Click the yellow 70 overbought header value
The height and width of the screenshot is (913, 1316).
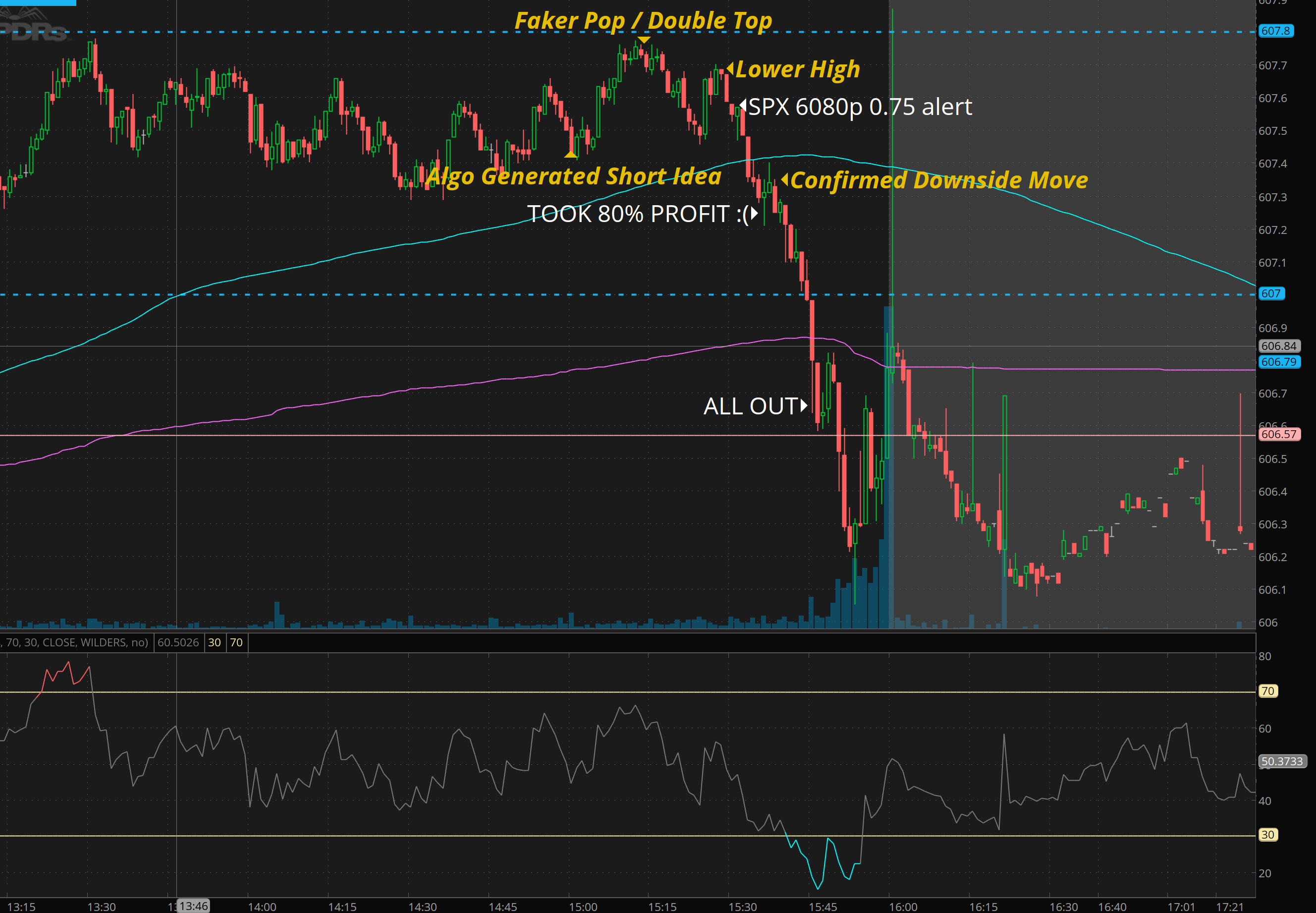click(236, 642)
